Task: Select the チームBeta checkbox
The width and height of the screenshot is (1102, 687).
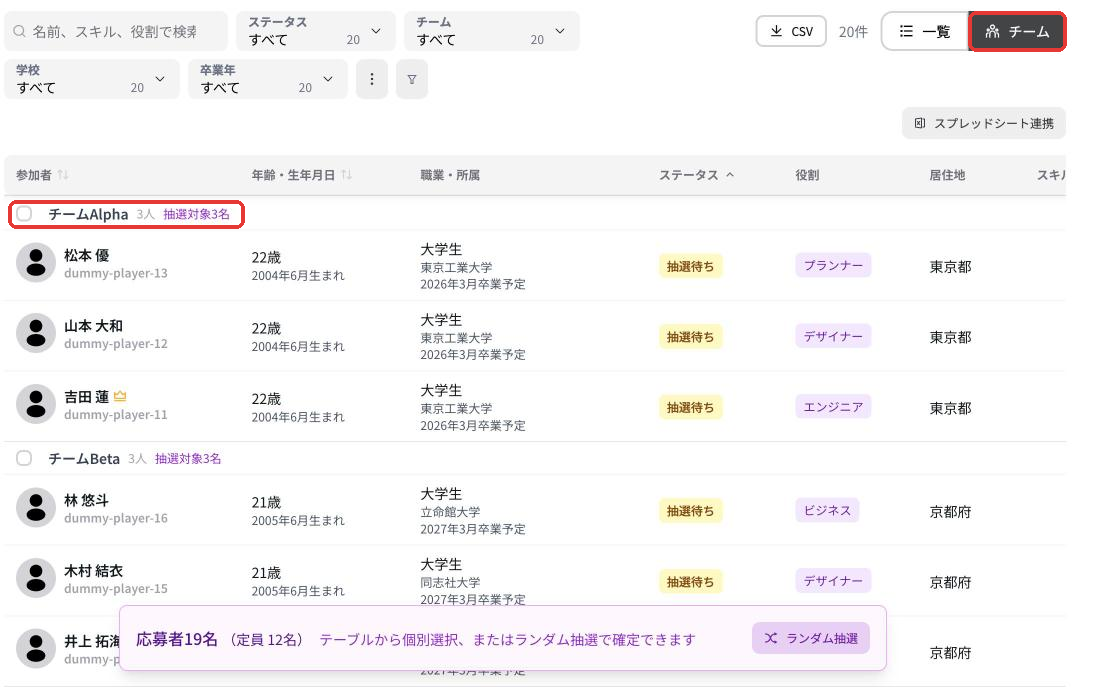Action: point(25,458)
